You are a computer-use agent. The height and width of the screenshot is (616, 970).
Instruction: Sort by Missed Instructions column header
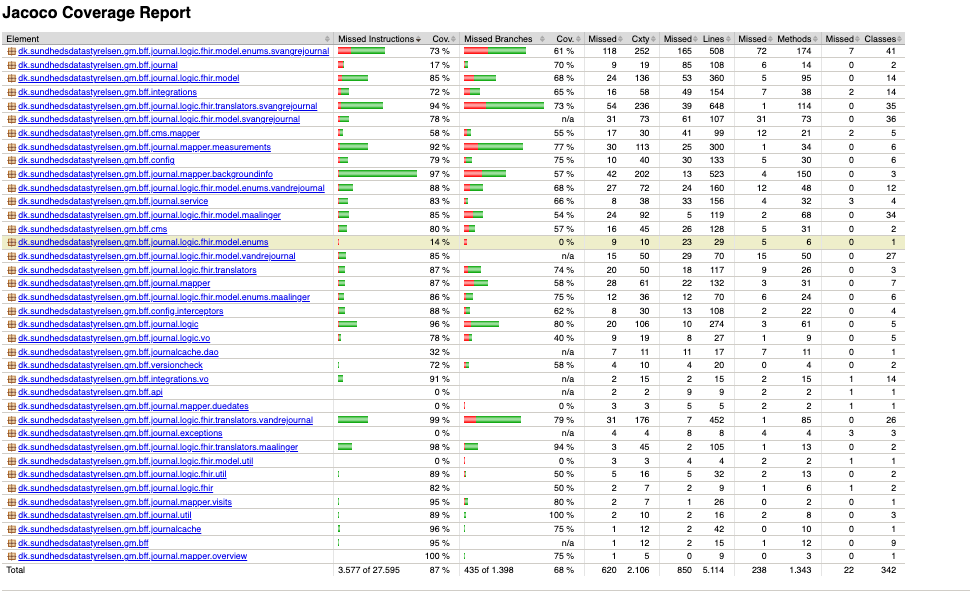tap(375, 38)
